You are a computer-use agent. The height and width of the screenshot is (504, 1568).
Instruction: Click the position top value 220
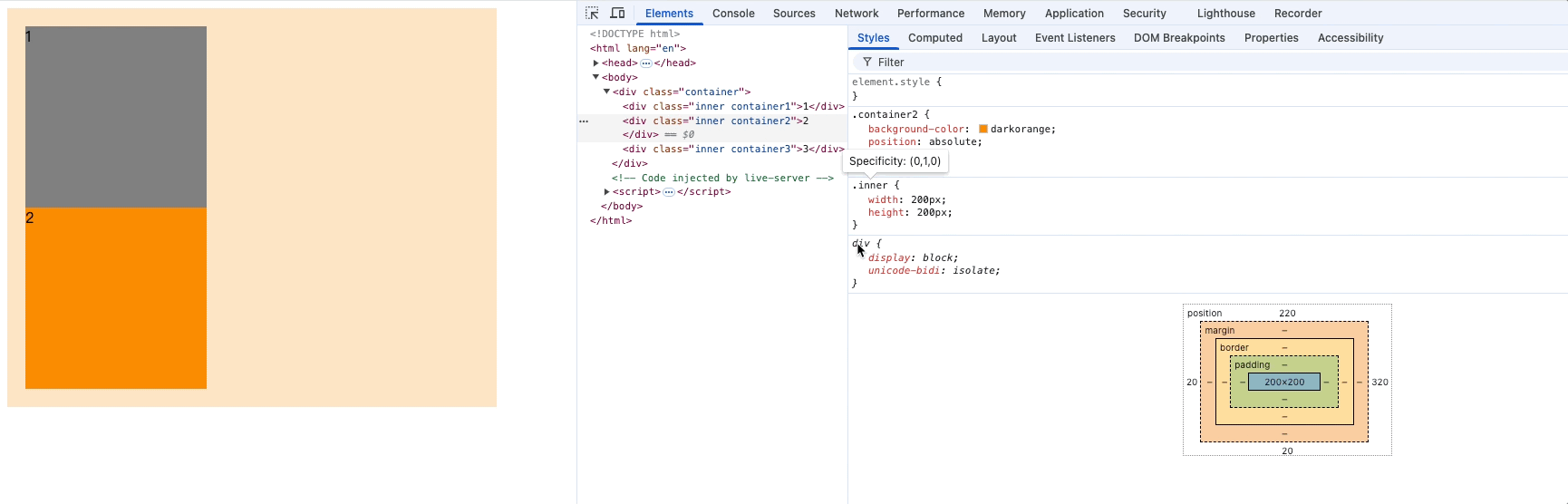click(1287, 314)
